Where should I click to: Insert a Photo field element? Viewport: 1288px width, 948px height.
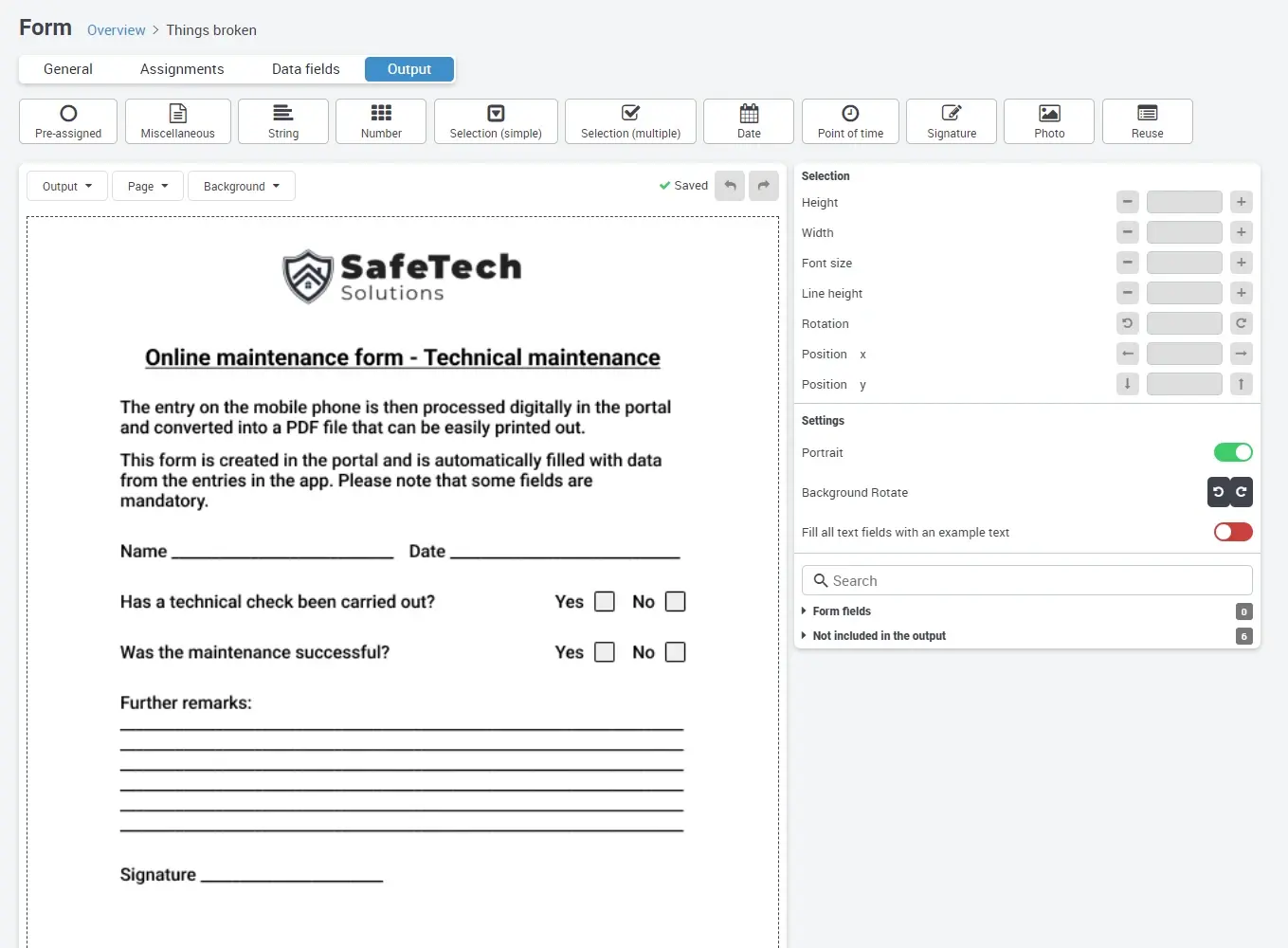point(1048,121)
